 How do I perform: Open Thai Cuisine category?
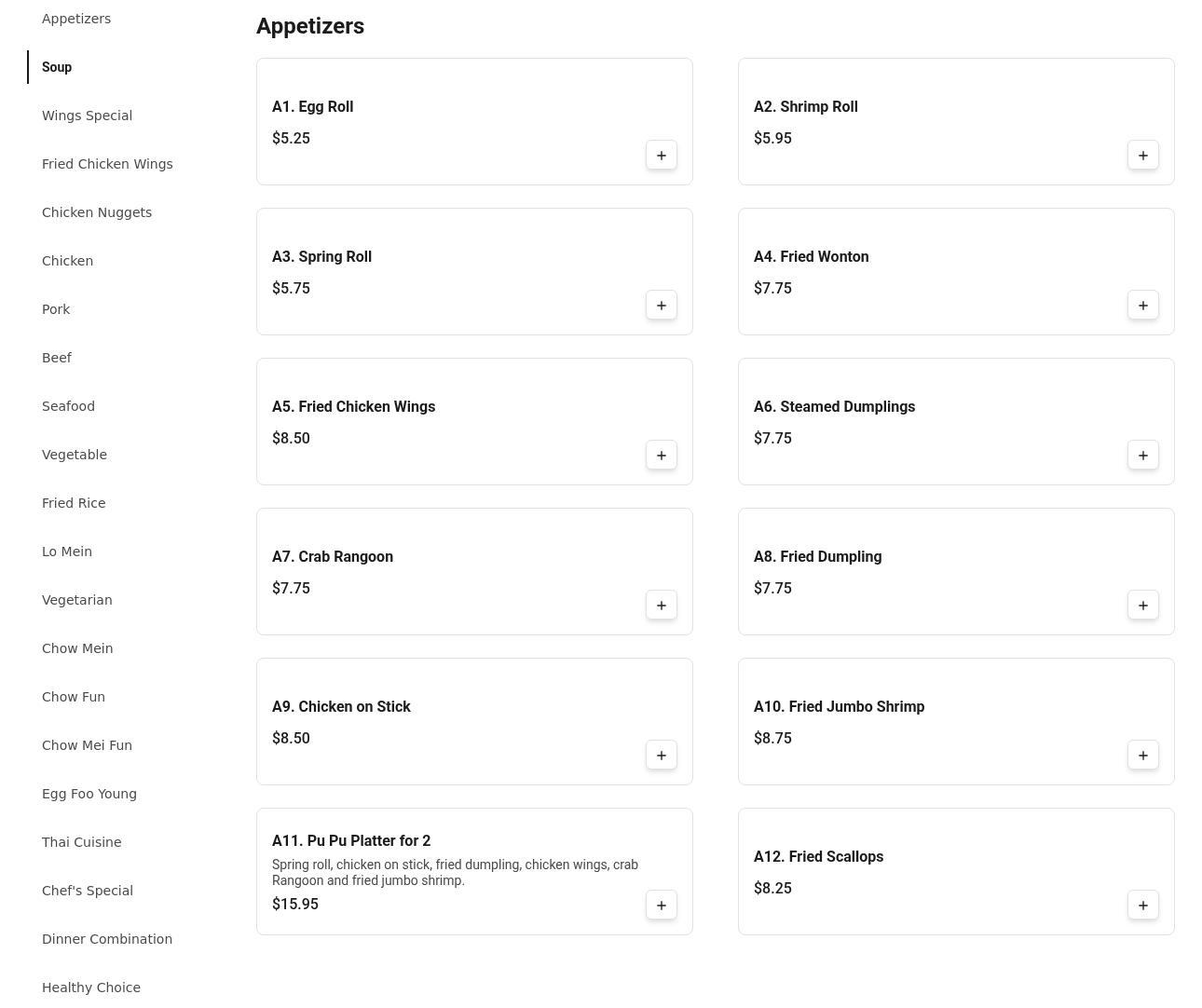(x=81, y=842)
